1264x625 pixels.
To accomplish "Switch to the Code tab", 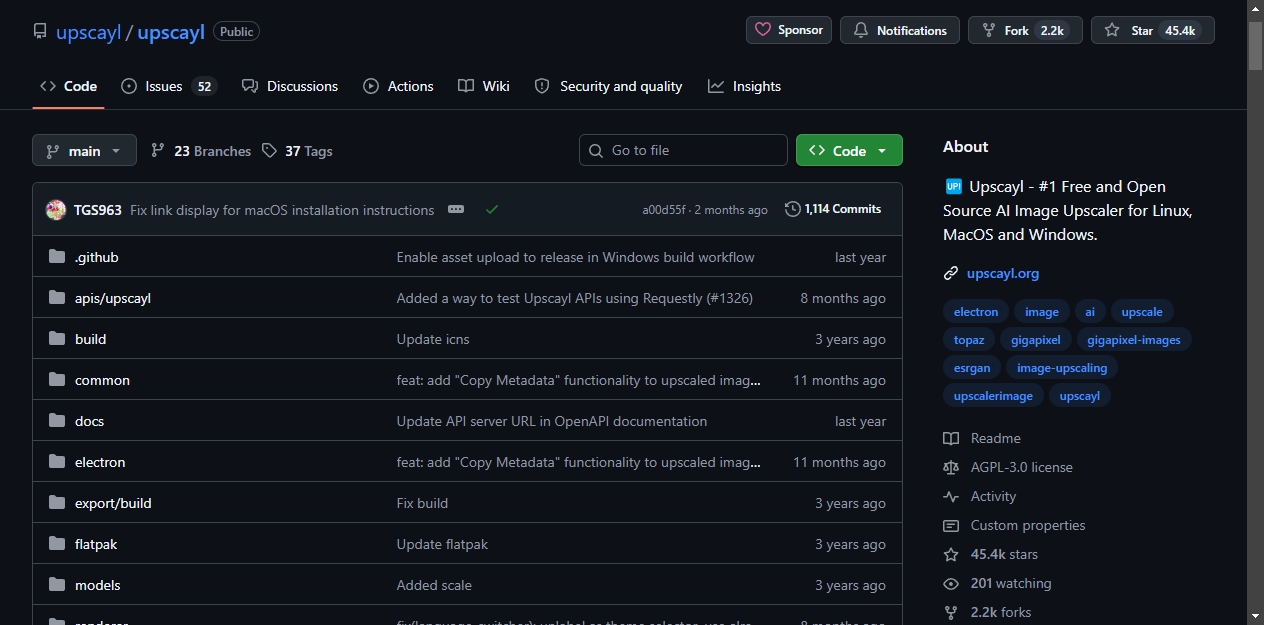I will tap(68, 86).
